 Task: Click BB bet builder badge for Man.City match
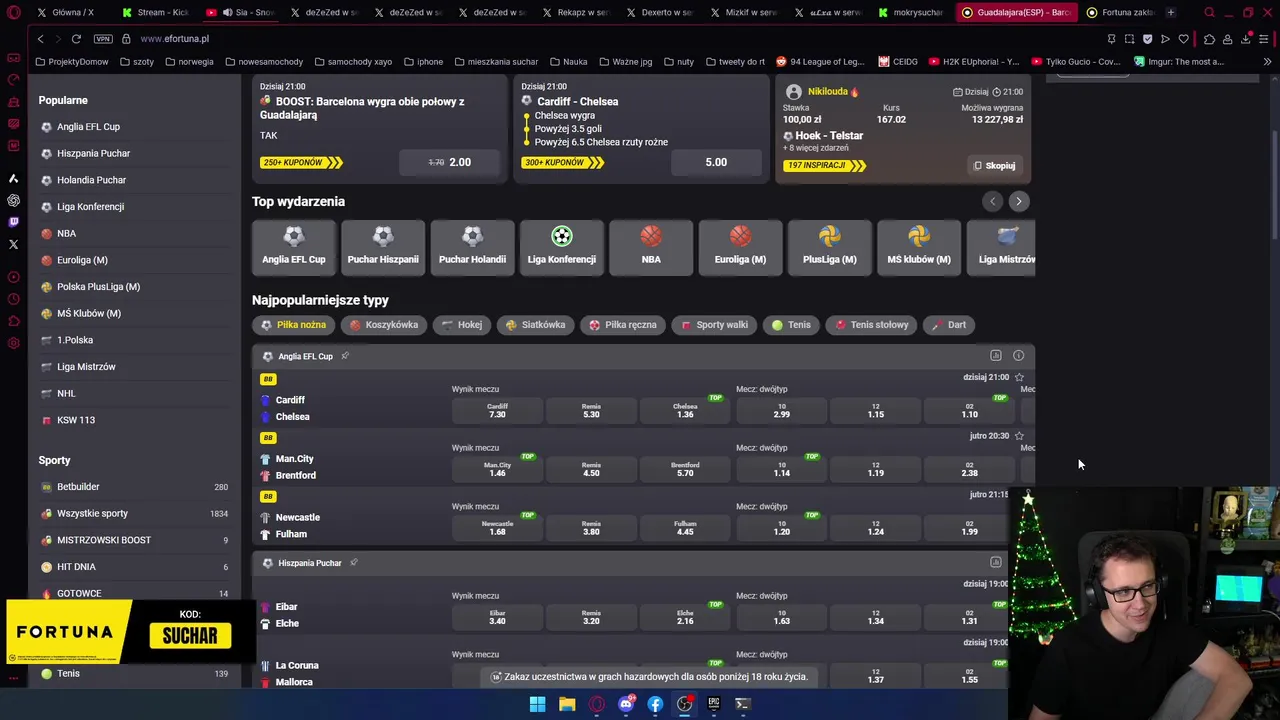tap(268, 438)
